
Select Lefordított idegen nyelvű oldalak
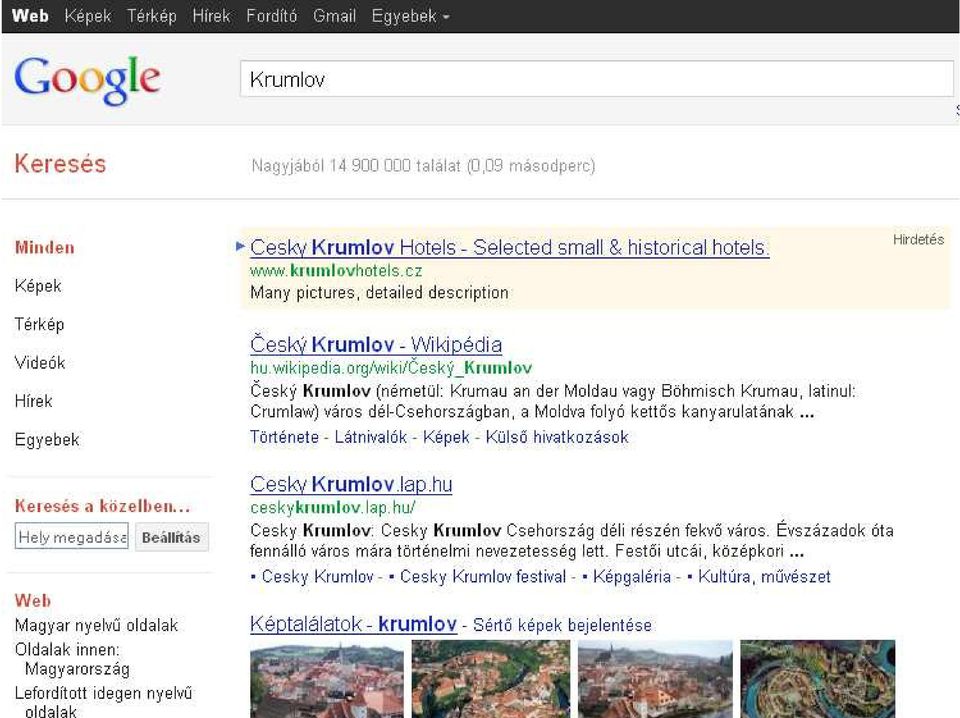pyautogui.click(x=103, y=702)
